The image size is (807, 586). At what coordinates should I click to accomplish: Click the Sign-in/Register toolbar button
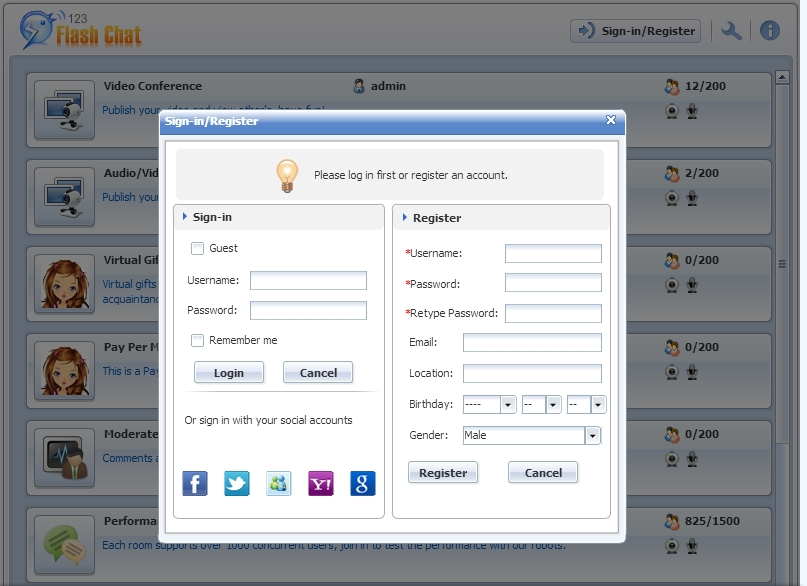tap(635, 31)
